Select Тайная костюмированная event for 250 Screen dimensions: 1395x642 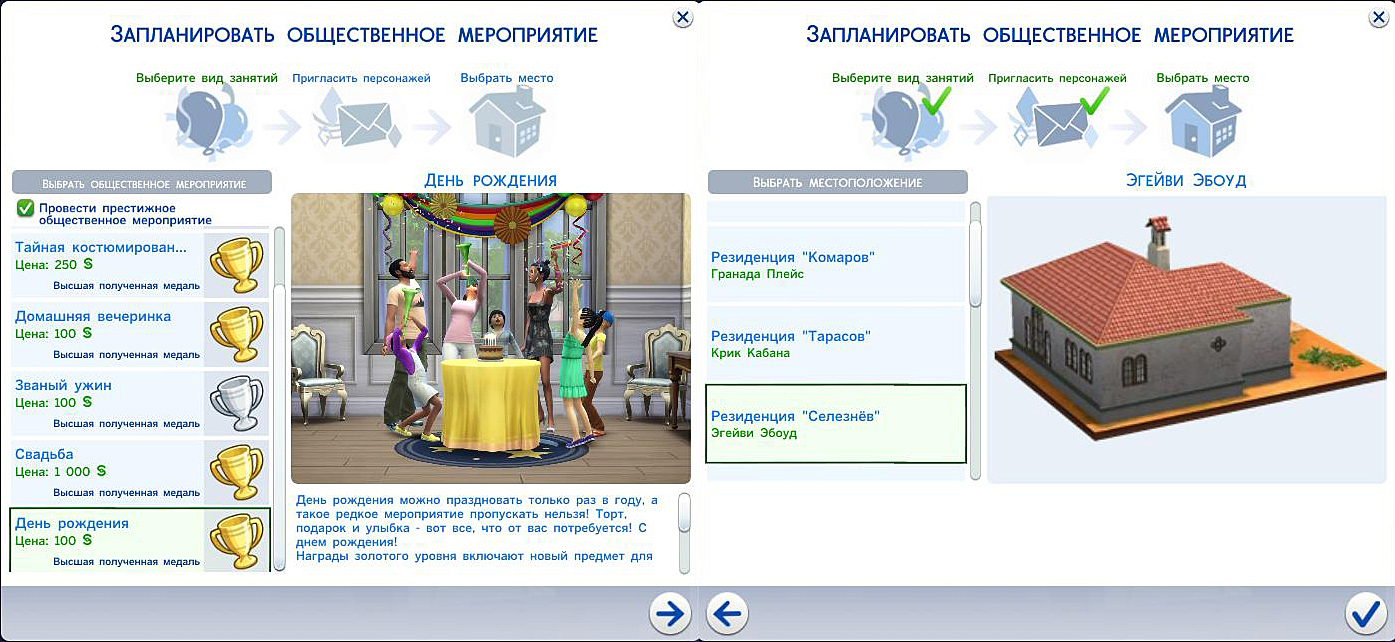pos(140,264)
